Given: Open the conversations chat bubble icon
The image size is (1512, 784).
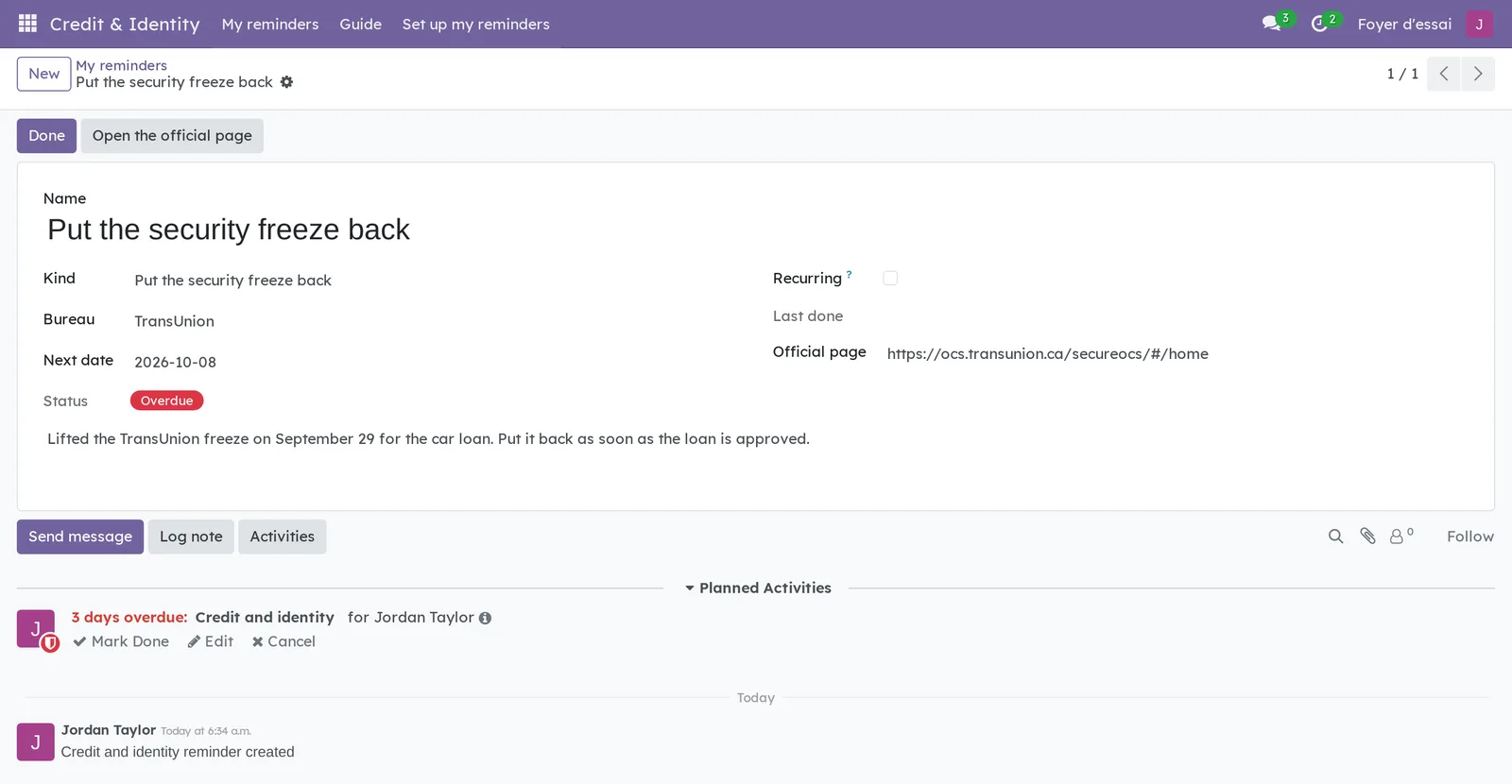Looking at the screenshot, I should [x=1272, y=24].
